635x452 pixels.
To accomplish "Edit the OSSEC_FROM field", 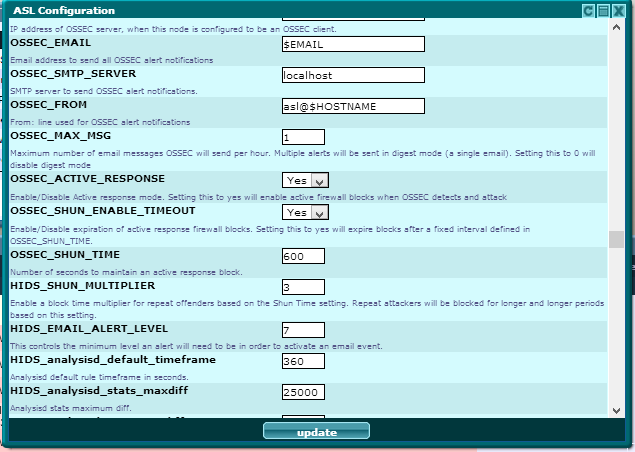I will [x=353, y=106].
